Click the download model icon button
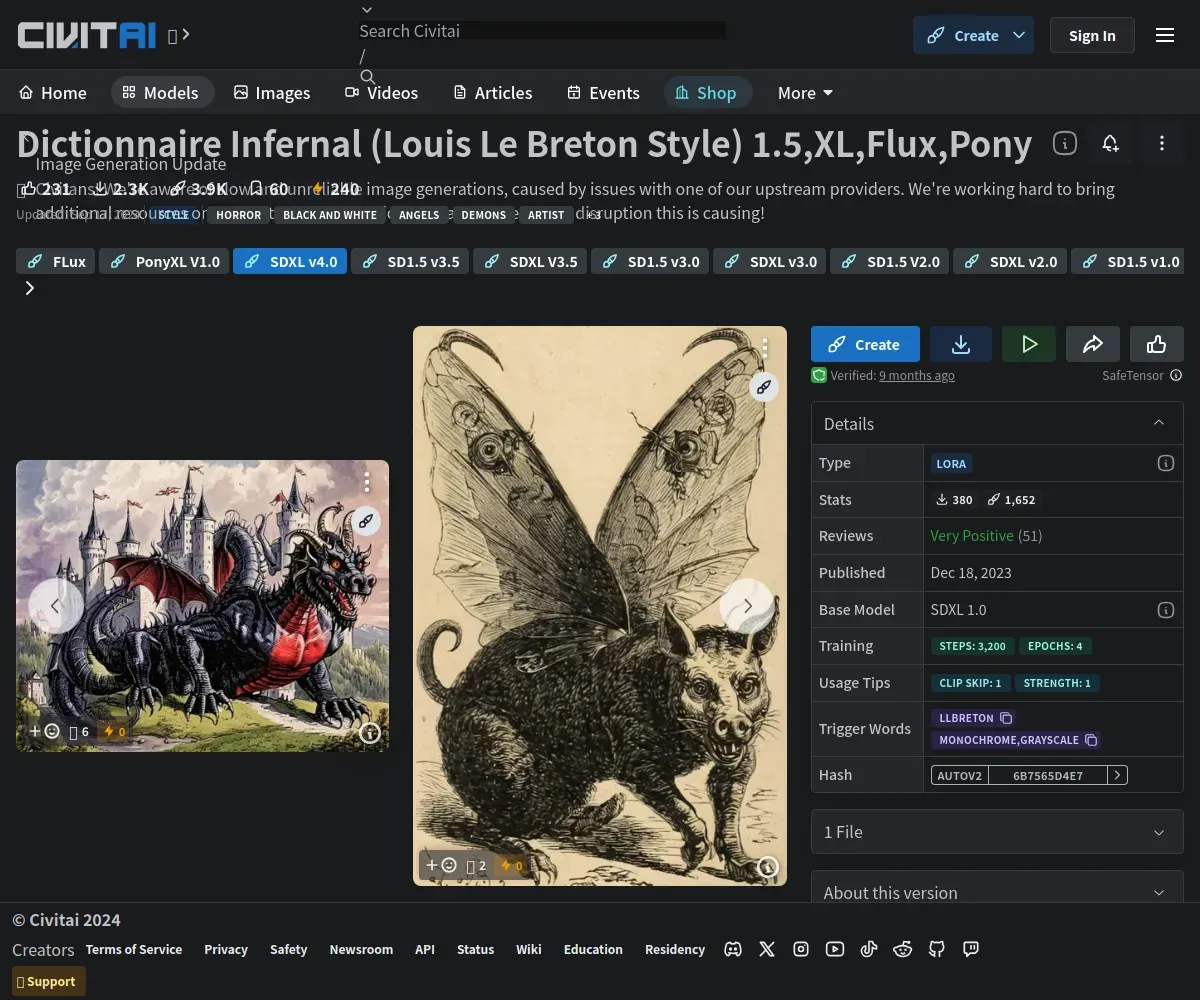This screenshot has height=1000, width=1200. click(961, 344)
